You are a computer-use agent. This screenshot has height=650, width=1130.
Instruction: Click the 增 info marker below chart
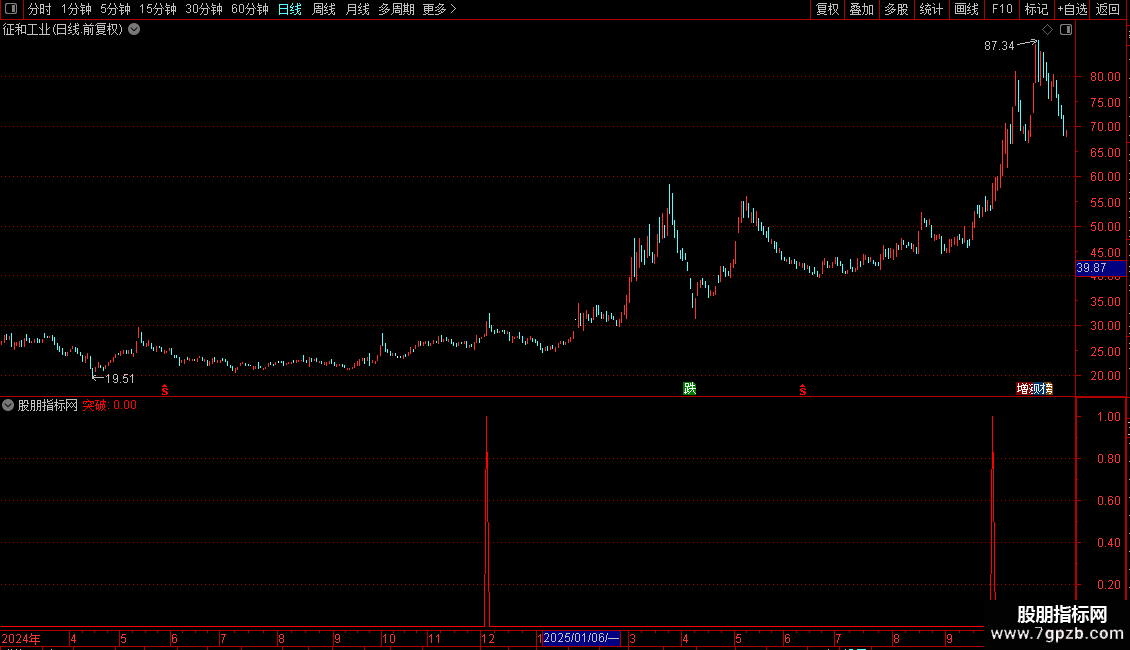pyautogui.click(x=1022, y=388)
